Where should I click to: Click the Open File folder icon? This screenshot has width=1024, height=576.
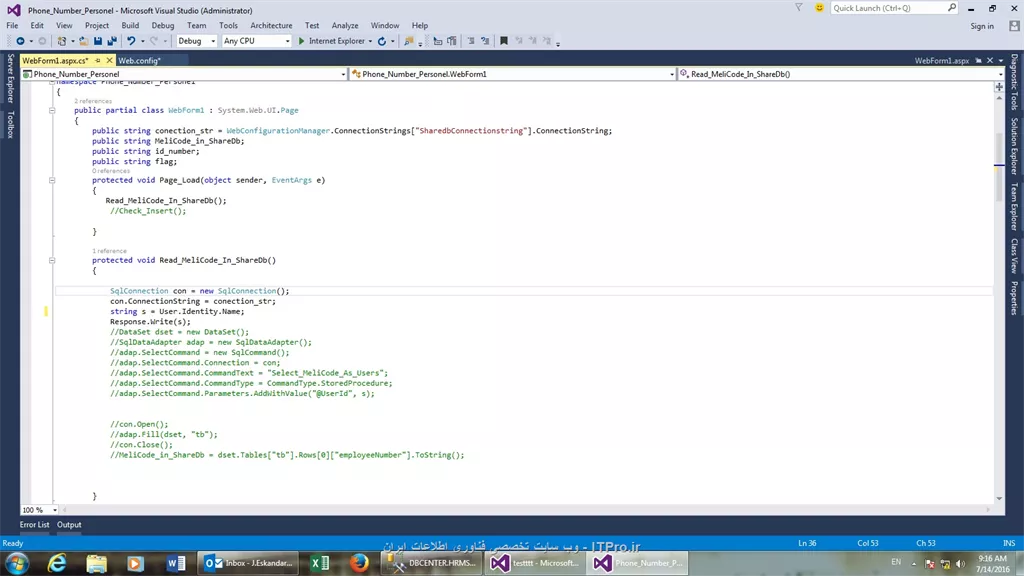point(84,41)
